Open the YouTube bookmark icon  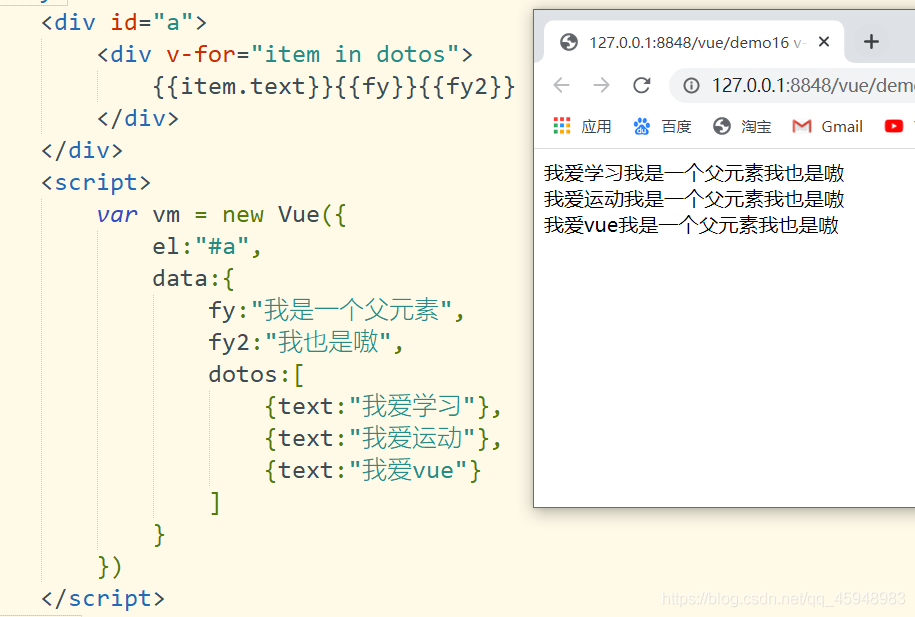[893, 126]
